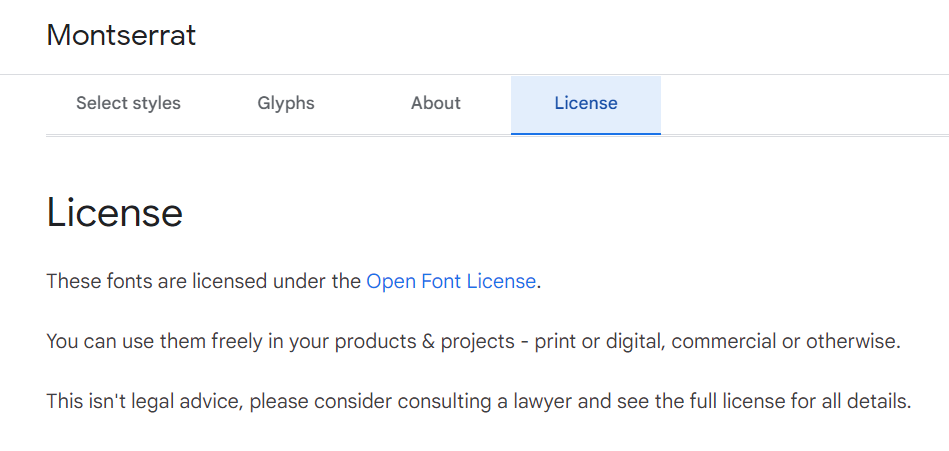949x451 pixels.
Task: Click the 'This isn't legal advice' sentence
Action: (479, 401)
